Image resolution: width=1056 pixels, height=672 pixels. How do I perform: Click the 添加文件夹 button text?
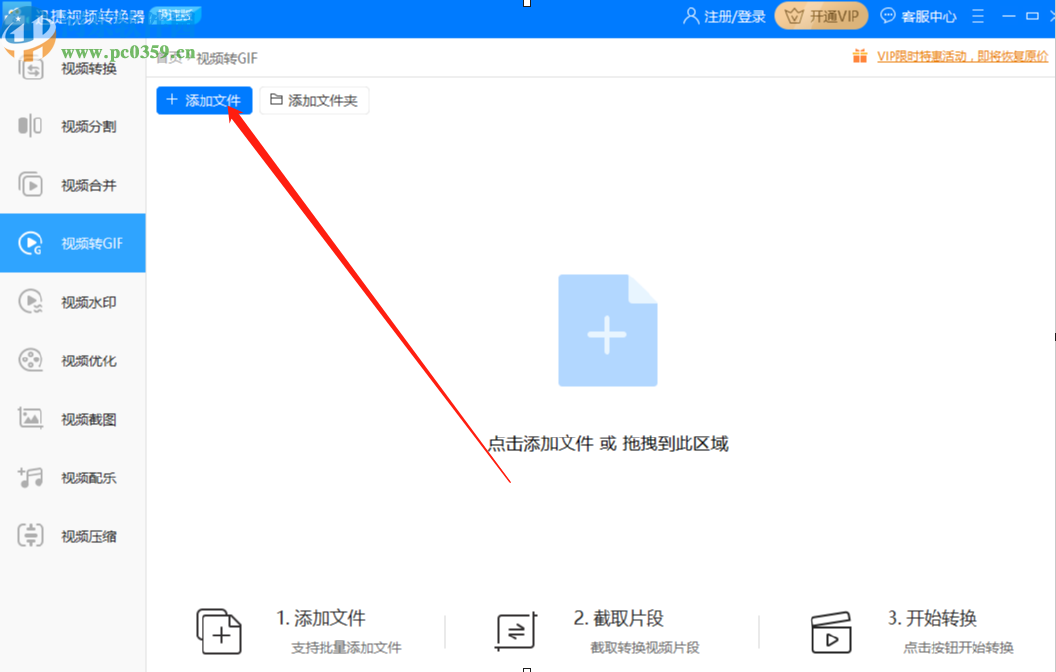click(323, 100)
